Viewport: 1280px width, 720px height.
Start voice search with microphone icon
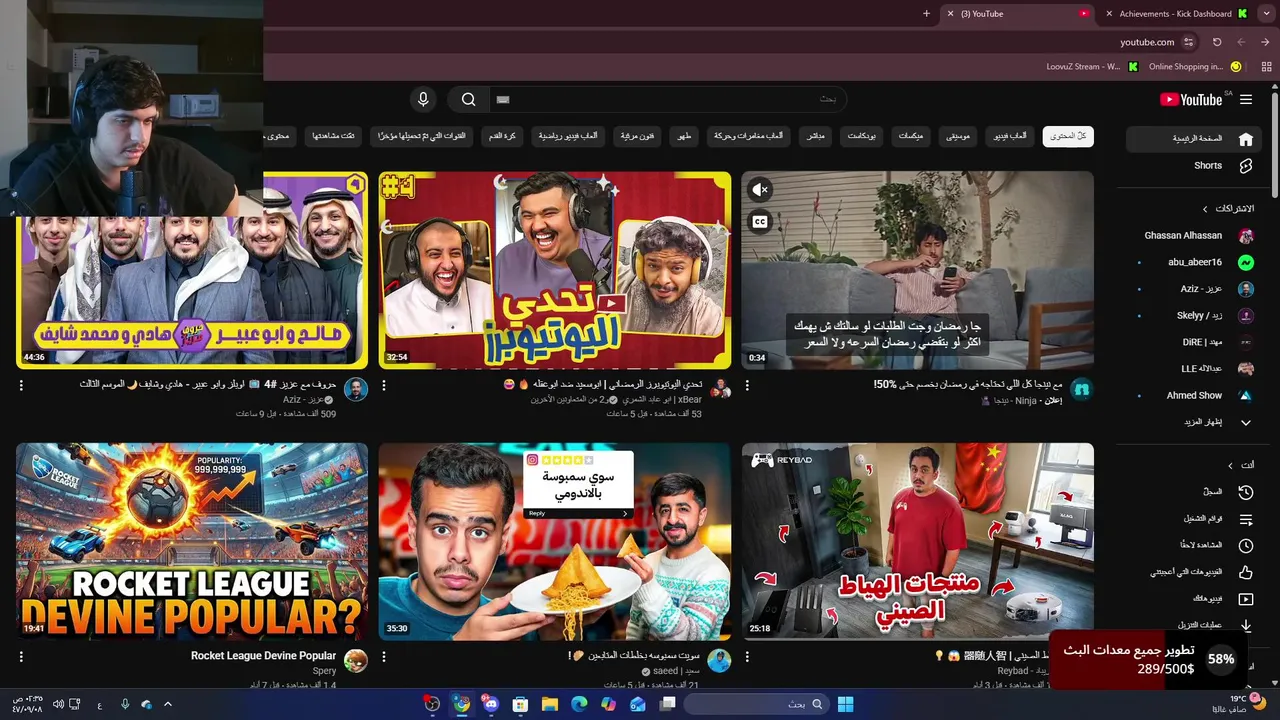(x=423, y=99)
